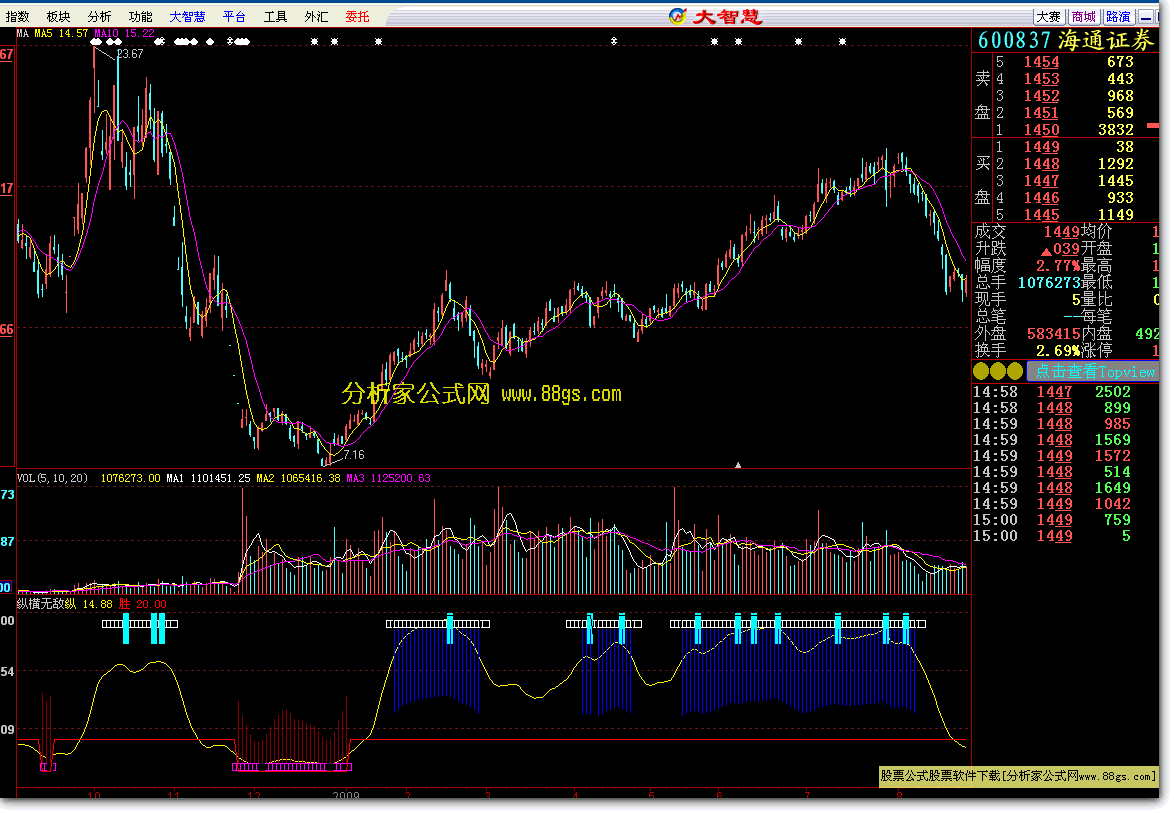Click the 幅度 value 2.77%
This screenshot has width=1174, height=813.
1058,266
